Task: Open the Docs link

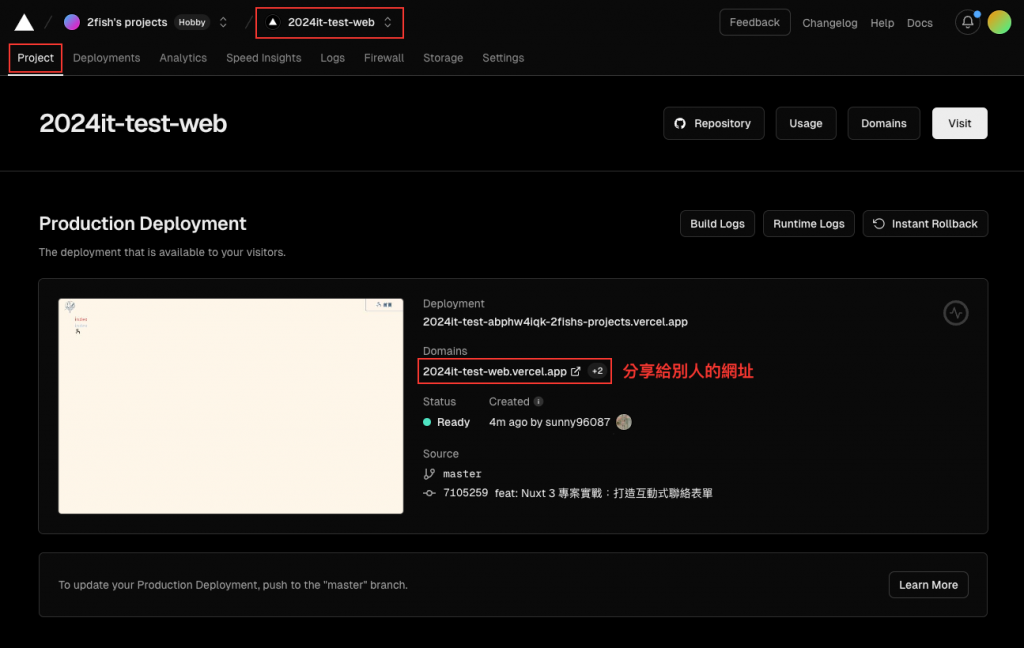Action: pyautogui.click(x=920, y=23)
